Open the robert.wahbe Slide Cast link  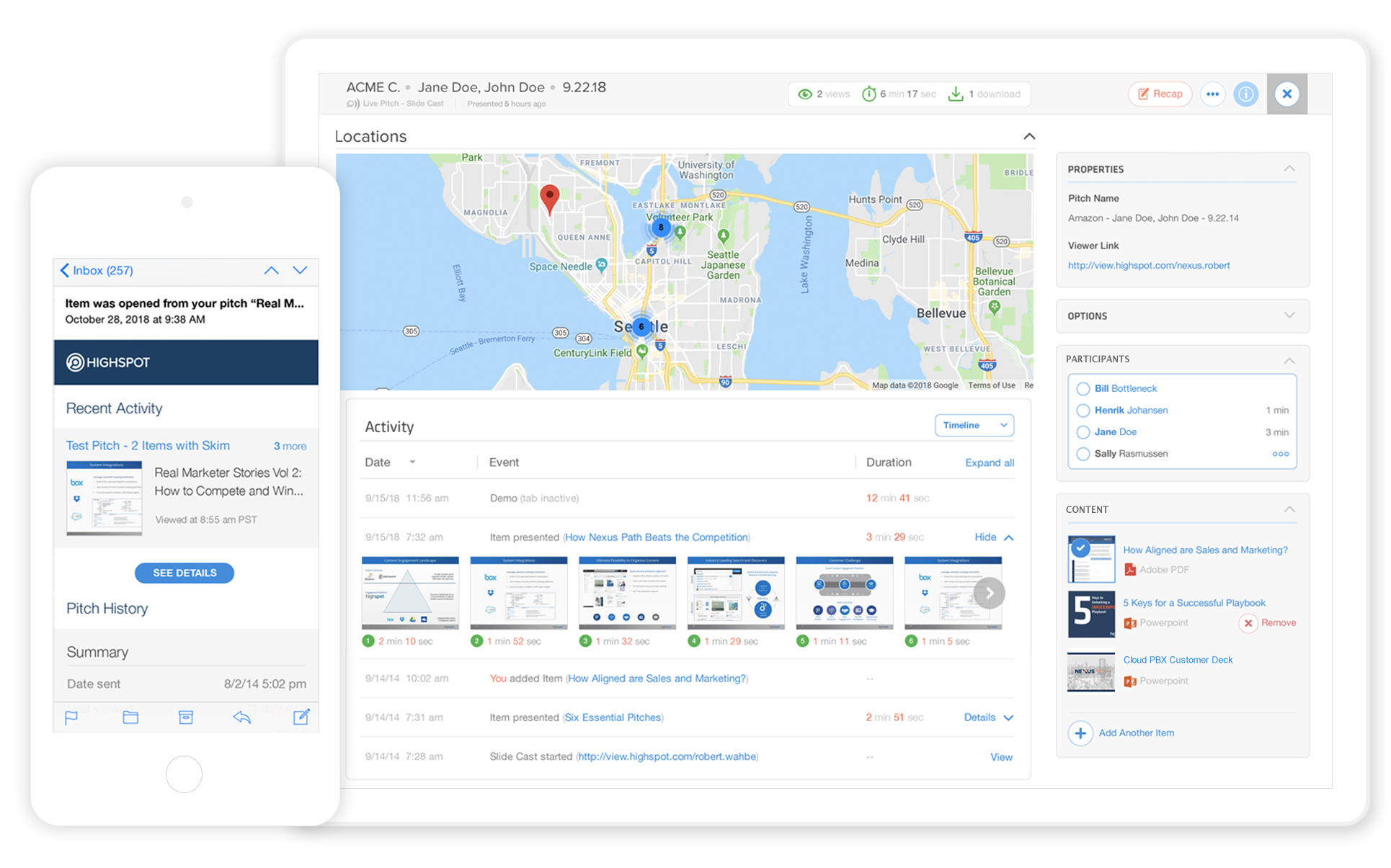coord(667,756)
